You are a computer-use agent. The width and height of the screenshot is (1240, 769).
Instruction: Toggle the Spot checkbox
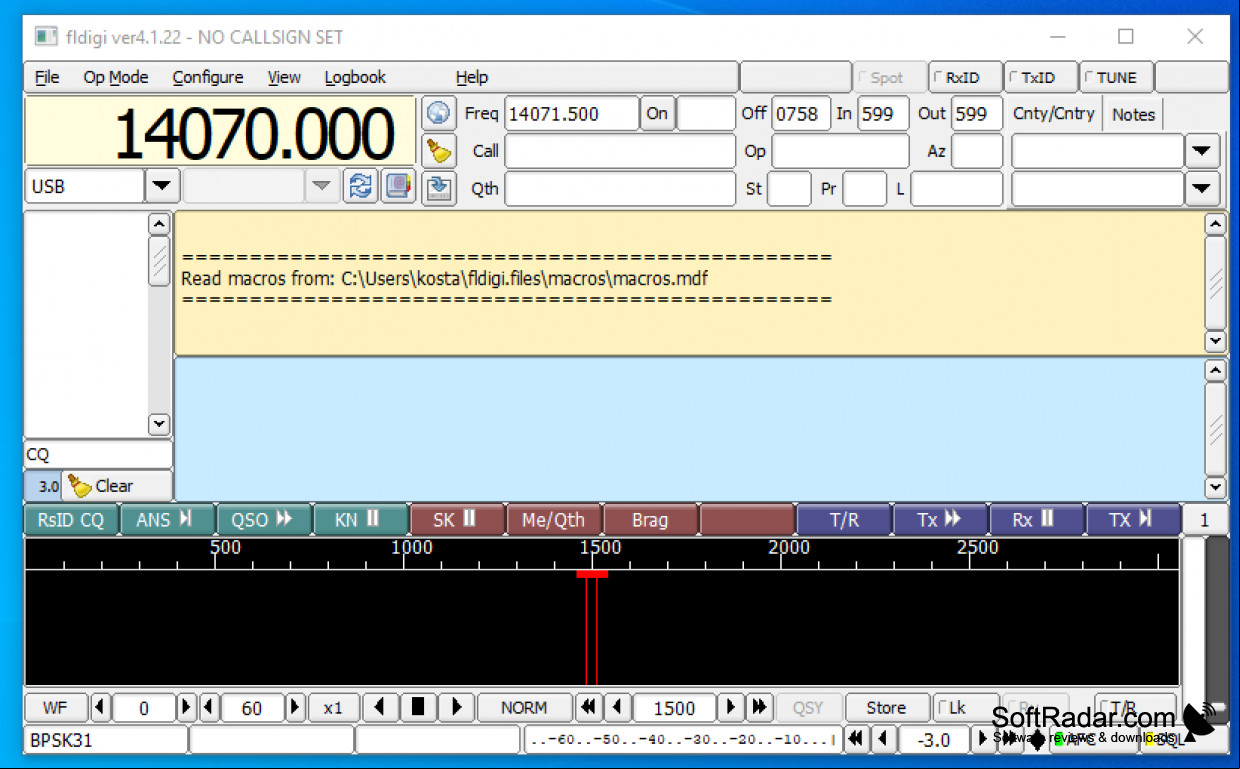889,77
